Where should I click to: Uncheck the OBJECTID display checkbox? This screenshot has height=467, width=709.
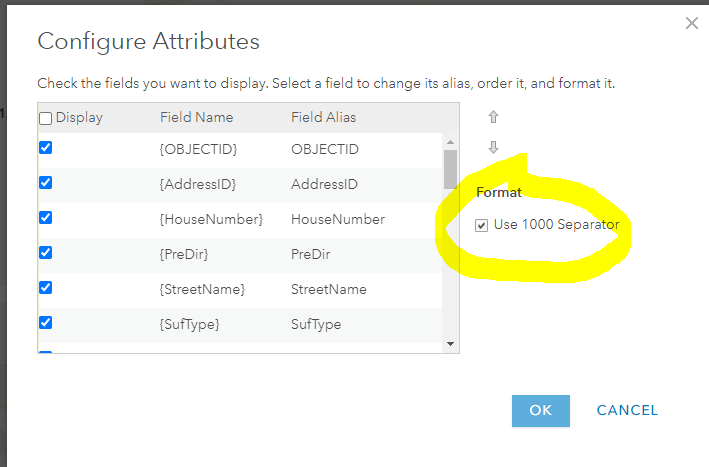click(45, 148)
